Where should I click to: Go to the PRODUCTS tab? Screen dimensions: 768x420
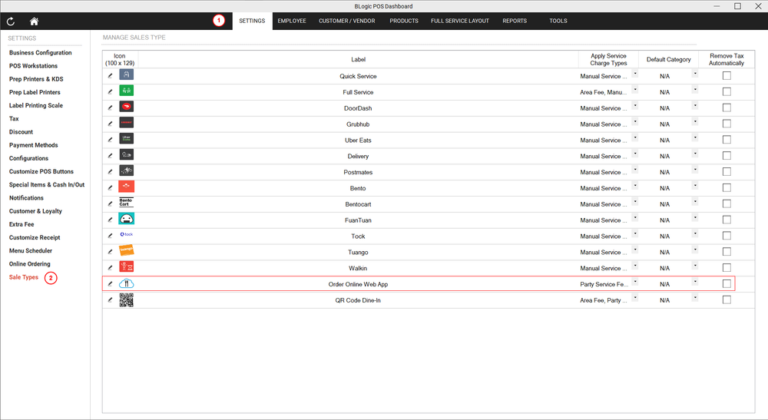tap(404, 21)
